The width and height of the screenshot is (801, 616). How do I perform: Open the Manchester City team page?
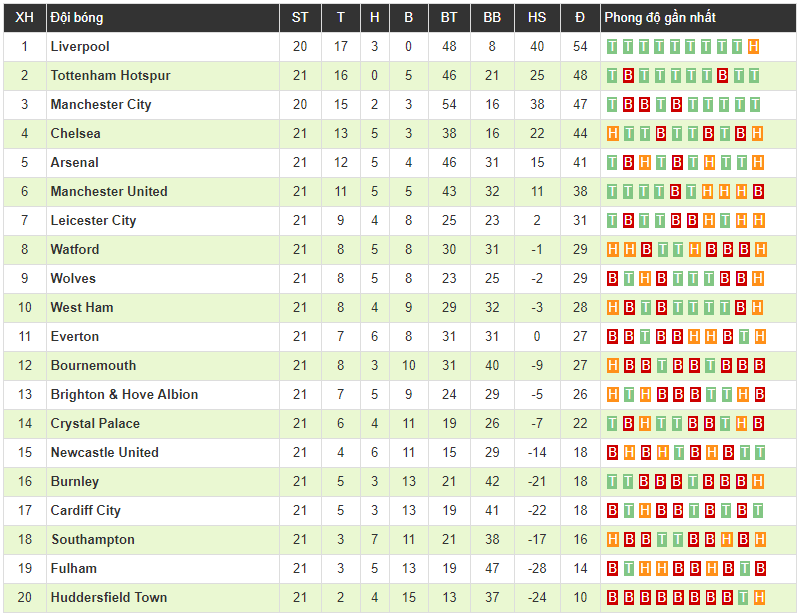[x=101, y=105]
